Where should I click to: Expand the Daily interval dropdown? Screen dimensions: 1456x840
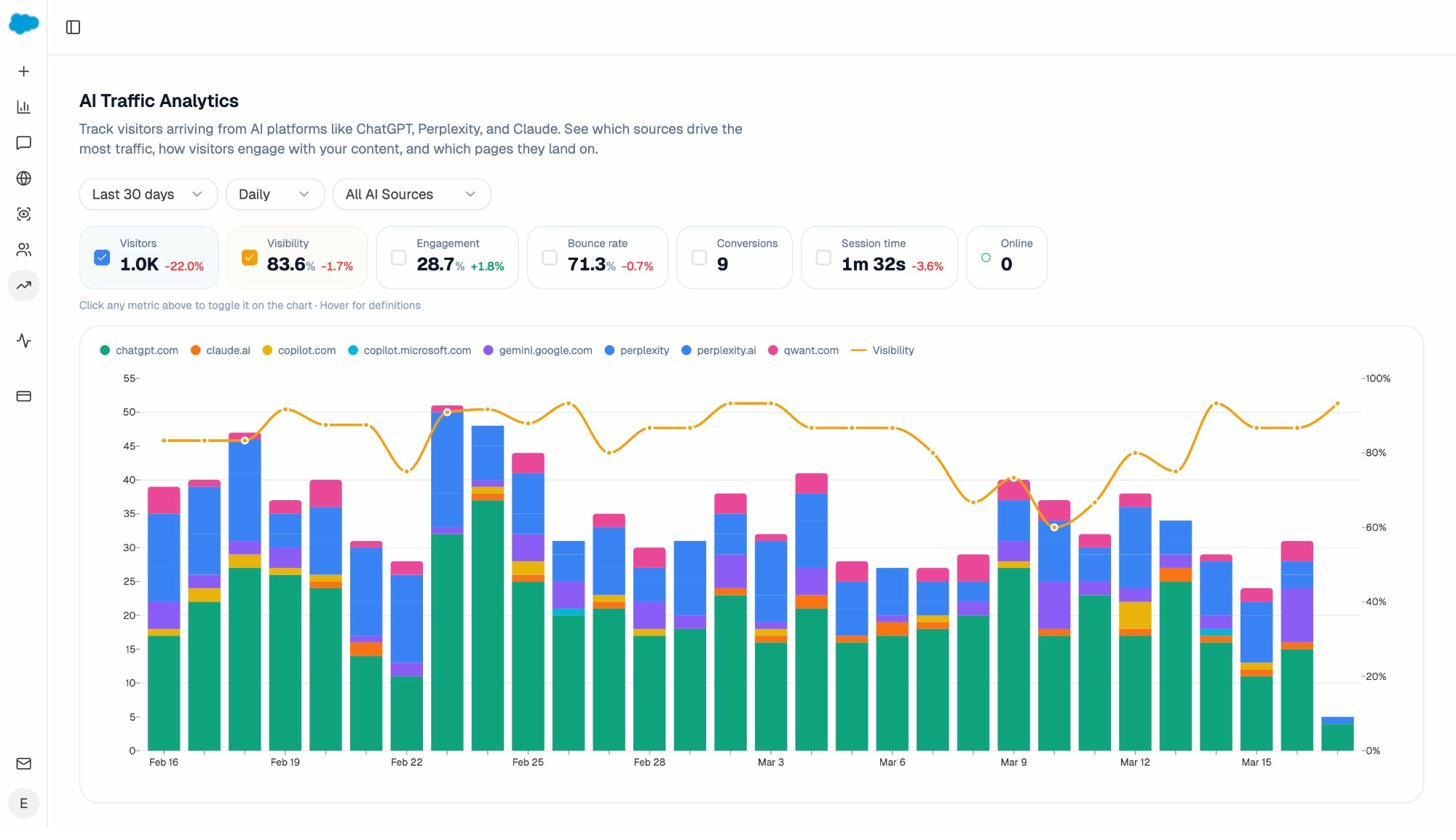point(273,194)
